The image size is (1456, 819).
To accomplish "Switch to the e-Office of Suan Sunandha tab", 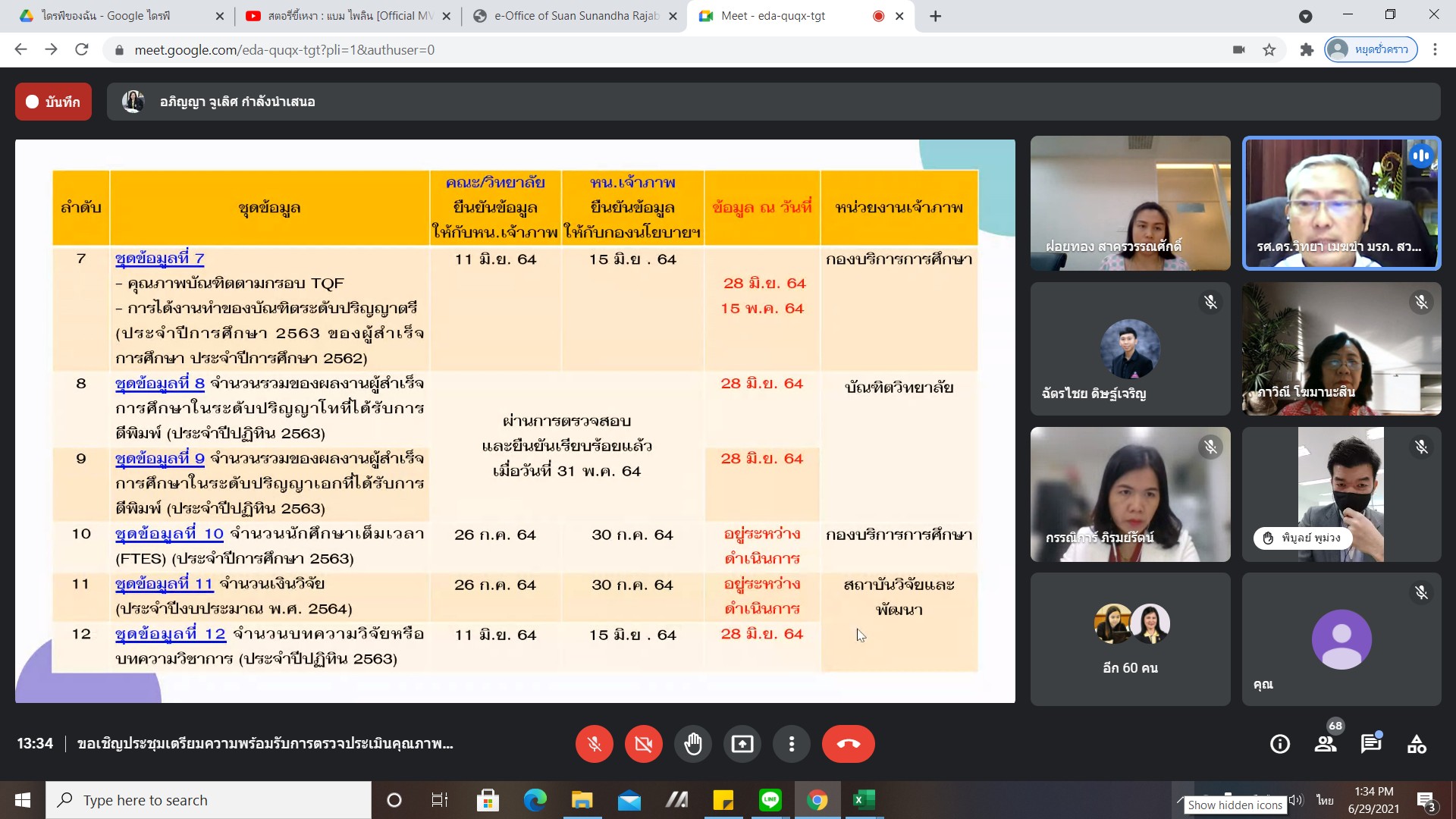I will coord(575,16).
